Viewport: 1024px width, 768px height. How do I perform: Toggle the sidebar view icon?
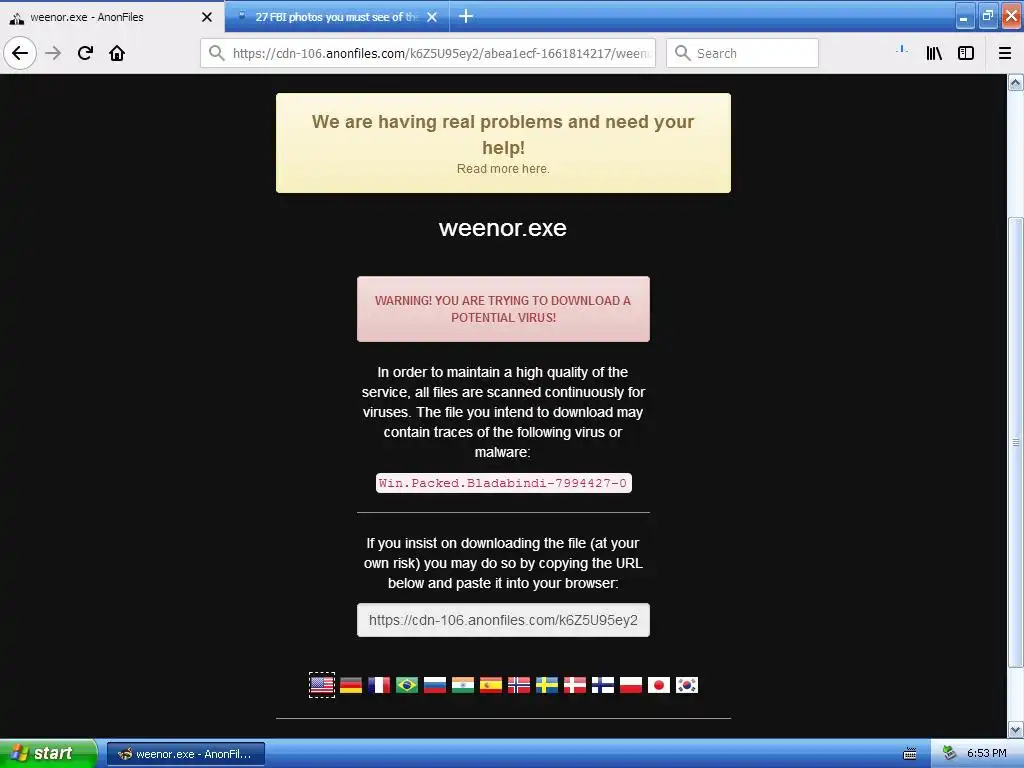966,53
